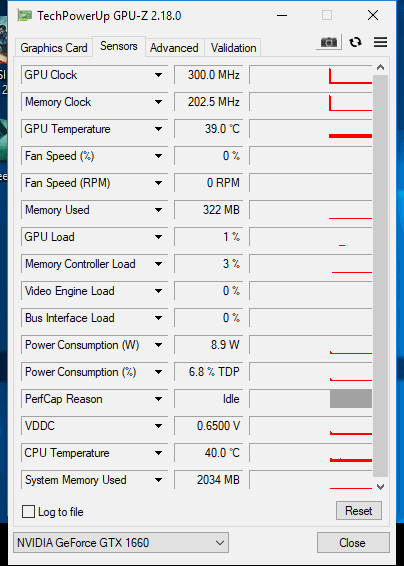Click the GPU Clock history graph
Screen dimensions: 404x566
pyautogui.click(x=311, y=75)
